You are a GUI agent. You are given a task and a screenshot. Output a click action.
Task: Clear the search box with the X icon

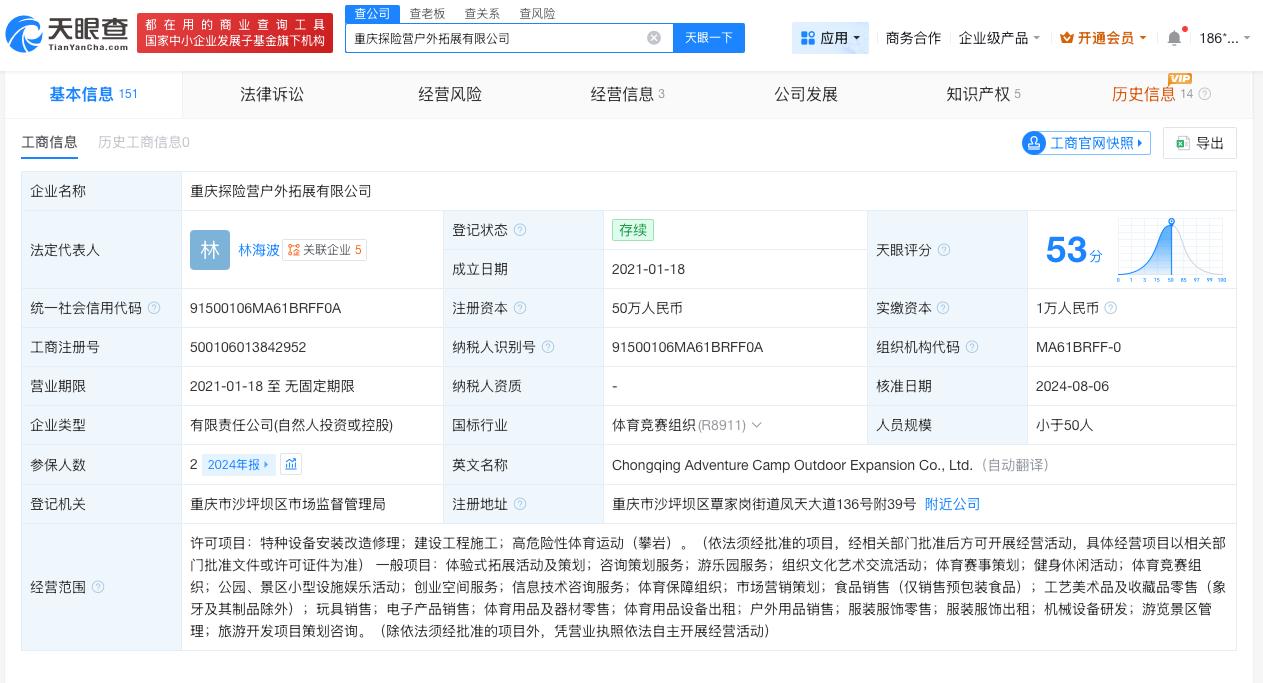[x=654, y=38]
